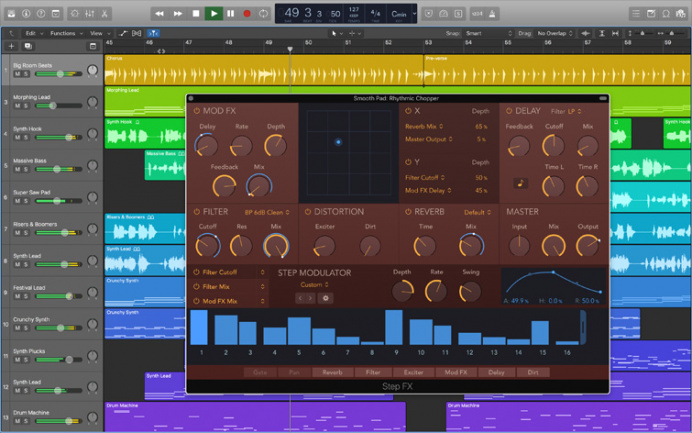Click the waveform zoom icon
This screenshot has width=692, height=433.
click(586, 33)
